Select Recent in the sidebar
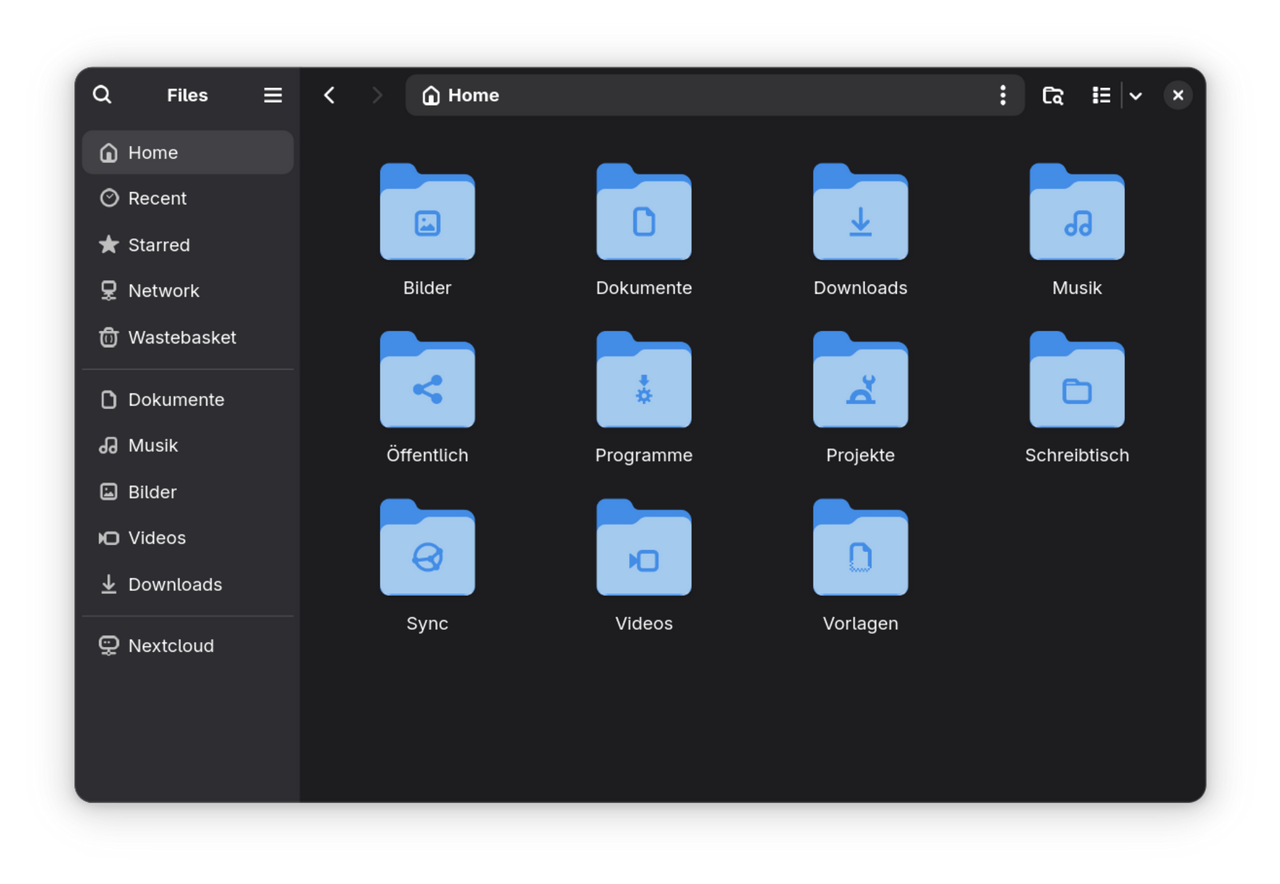1280x884 pixels. click(x=157, y=198)
